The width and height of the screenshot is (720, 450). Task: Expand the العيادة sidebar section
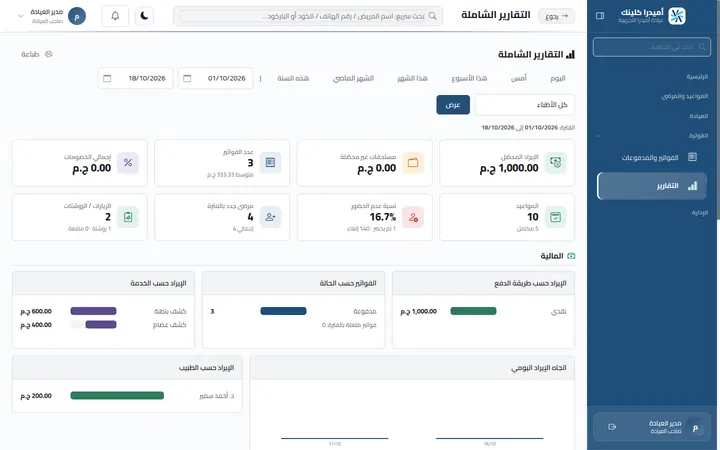pos(698,116)
